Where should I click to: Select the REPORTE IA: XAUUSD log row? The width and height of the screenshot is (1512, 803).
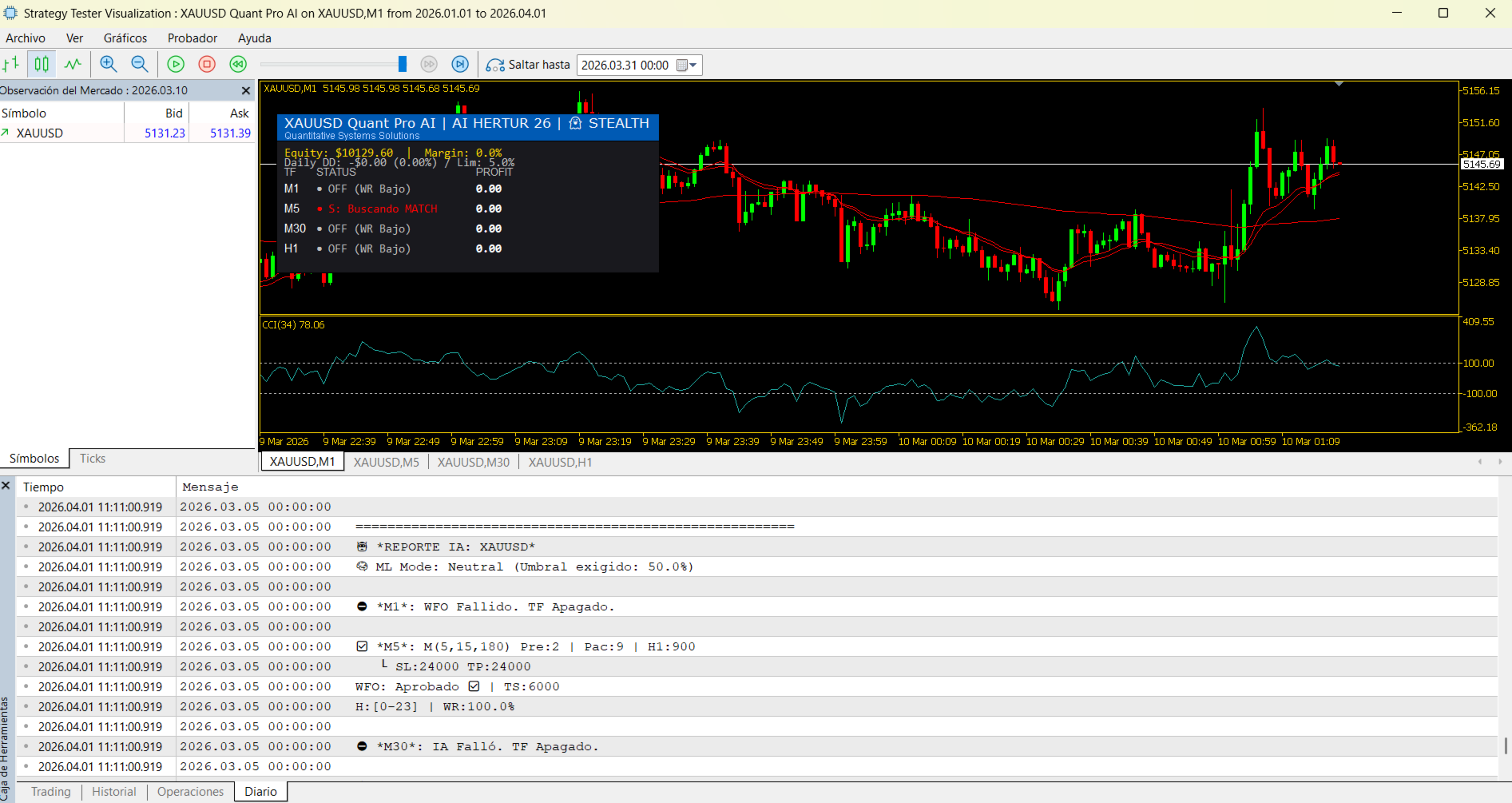tap(757, 547)
